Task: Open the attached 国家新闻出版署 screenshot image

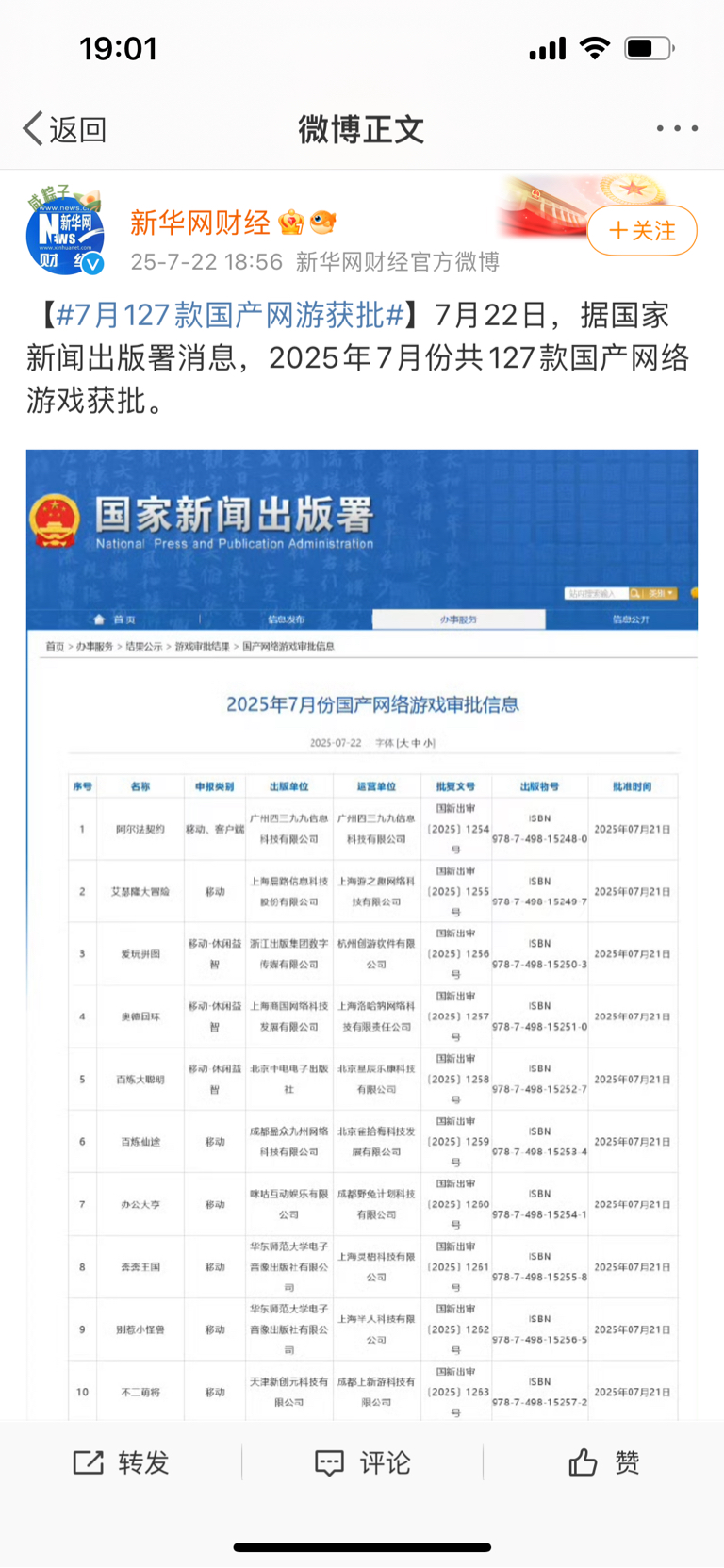Action: pyautogui.click(x=362, y=934)
